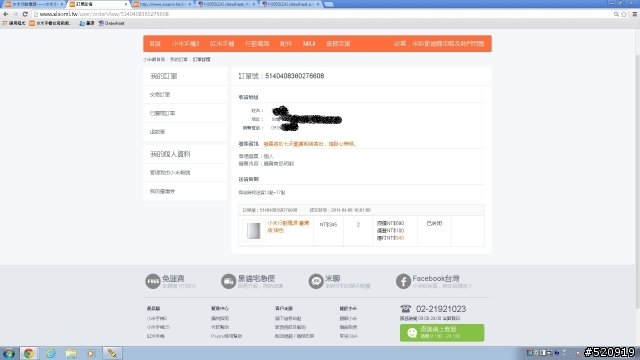This screenshot has width=640, height=360.
Task: Reload the page with refresh icon
Action: coord(25,14)
